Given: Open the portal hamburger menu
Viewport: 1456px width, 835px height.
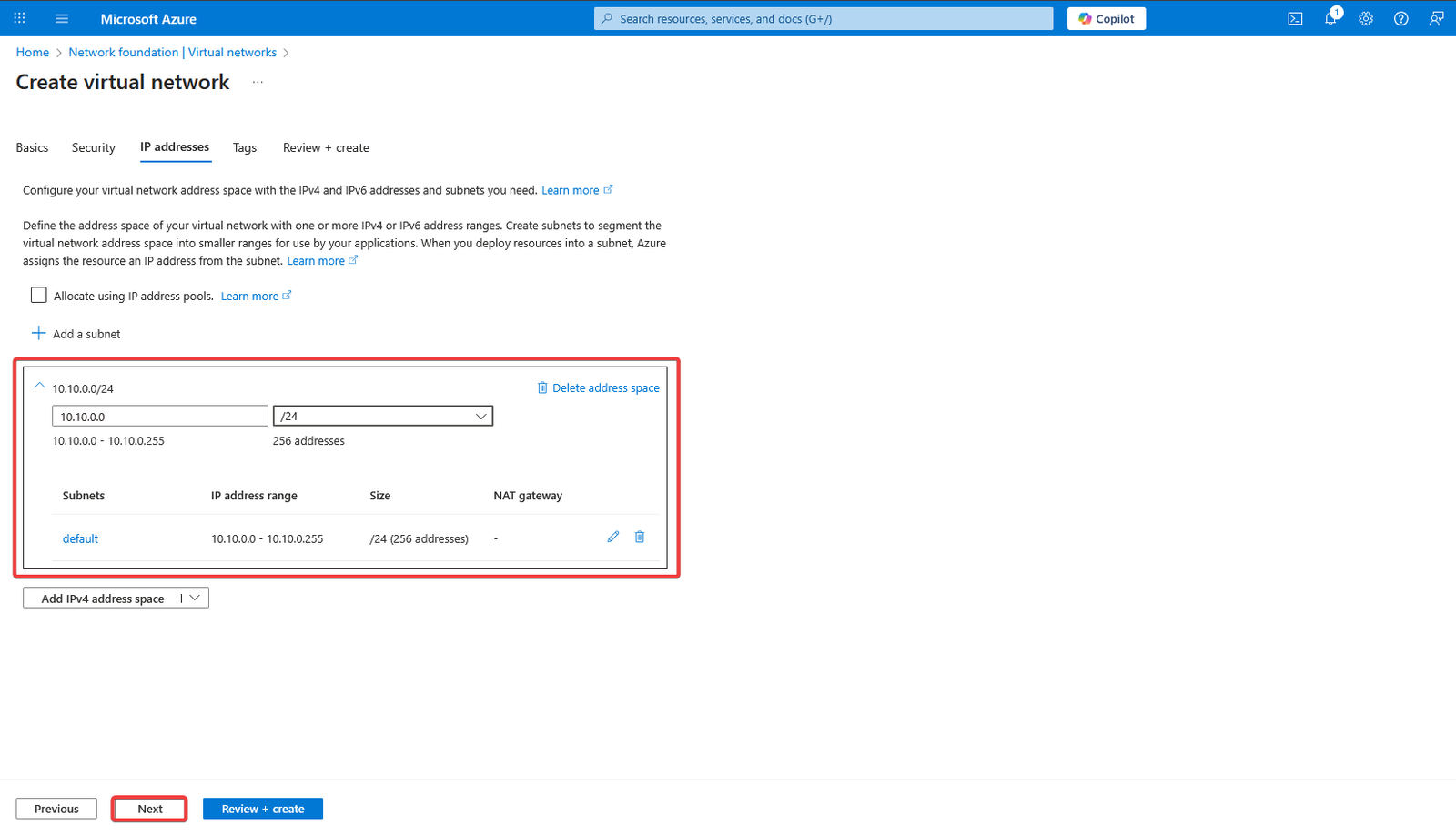Looking at the screenshot, I should coord(62,18).
